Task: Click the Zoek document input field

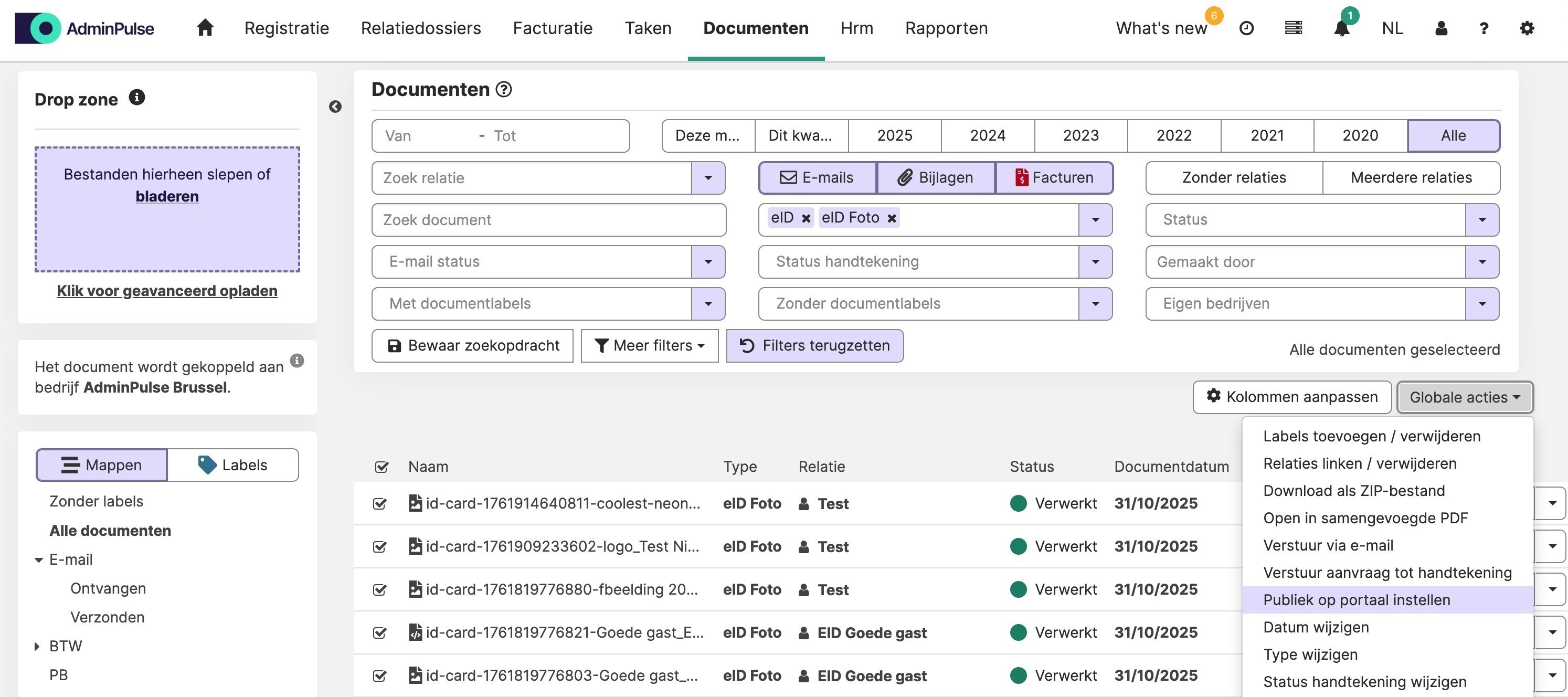Action: [548, 220]
